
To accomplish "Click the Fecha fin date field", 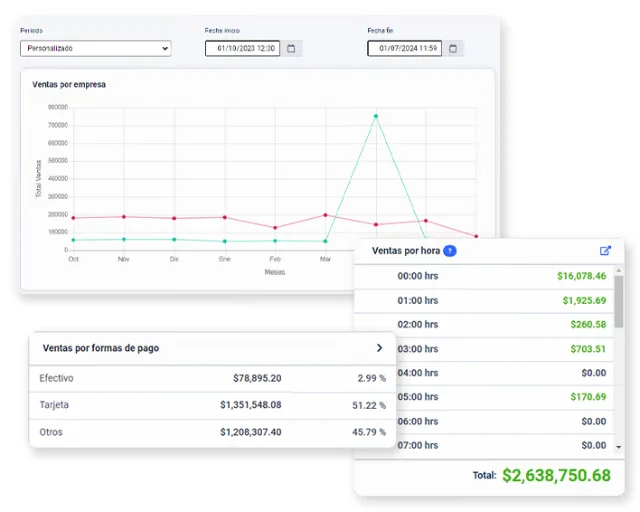I will (x=404, y=48).
